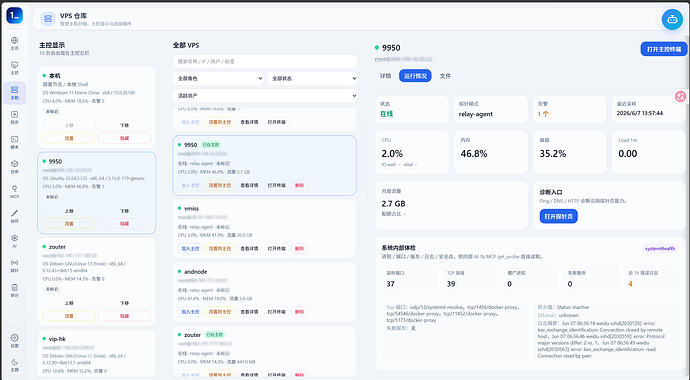The height and width of the screenshot is (380, 690).
Task: Click 隐藏 on the 9950 main-control card
Action: pyautogui.click(x=125, y=223)
